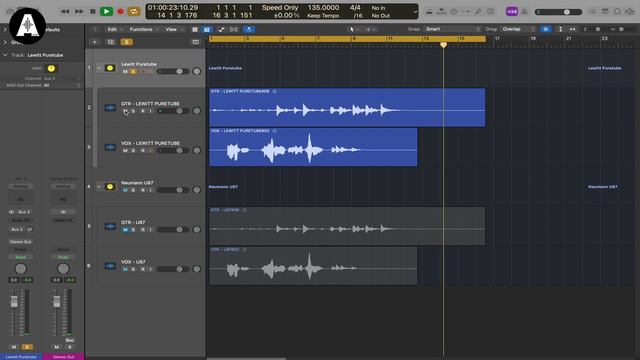The height and width of the screenshot is (360, 640).
Task: Toggle the Metronome button
Action: tap(525, 11)
